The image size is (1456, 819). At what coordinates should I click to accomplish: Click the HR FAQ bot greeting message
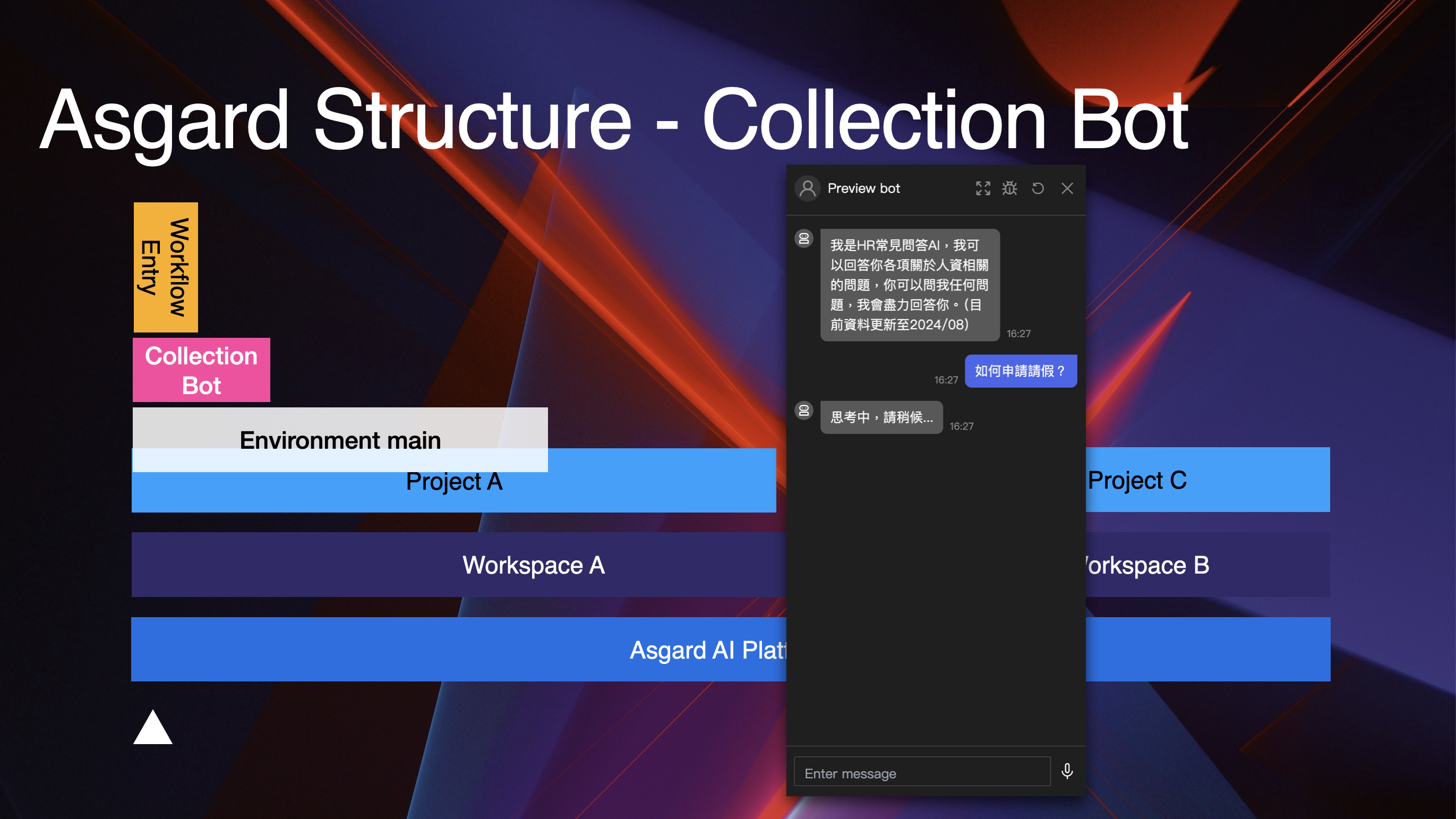click(x=910, y=285)
